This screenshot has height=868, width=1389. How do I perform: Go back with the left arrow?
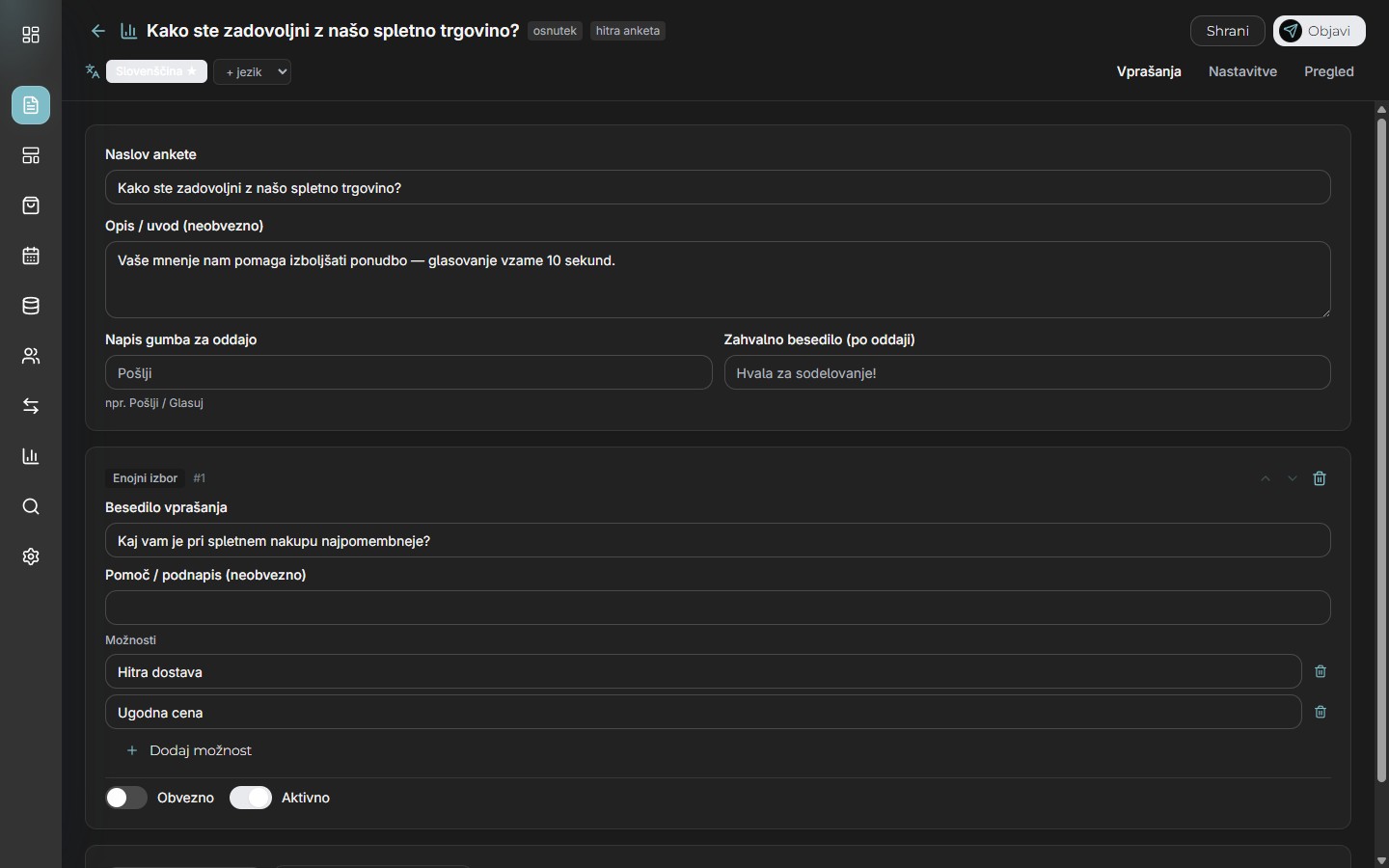coord(97,31)
